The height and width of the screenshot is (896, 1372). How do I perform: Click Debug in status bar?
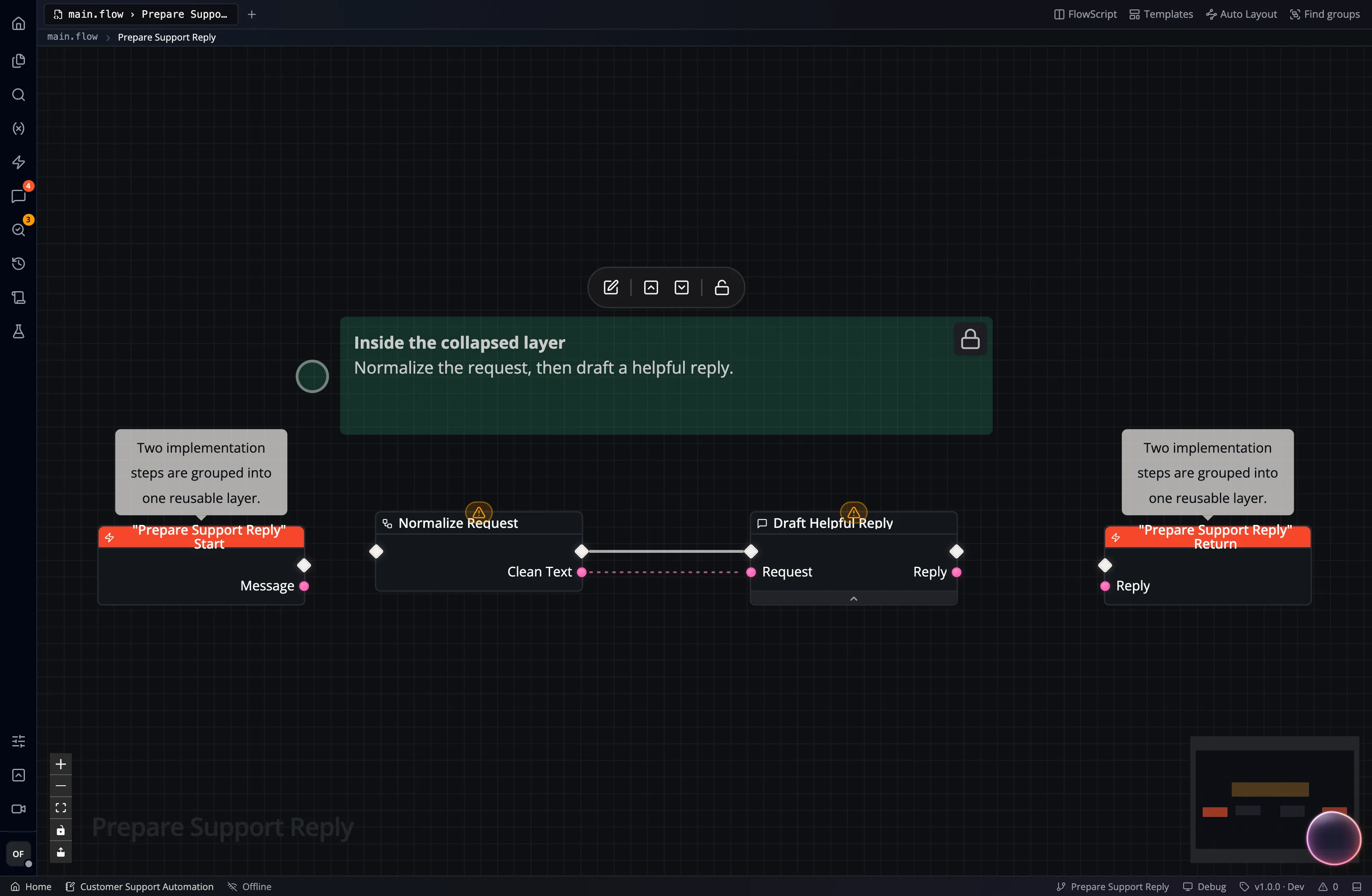tap(1205, 887)
